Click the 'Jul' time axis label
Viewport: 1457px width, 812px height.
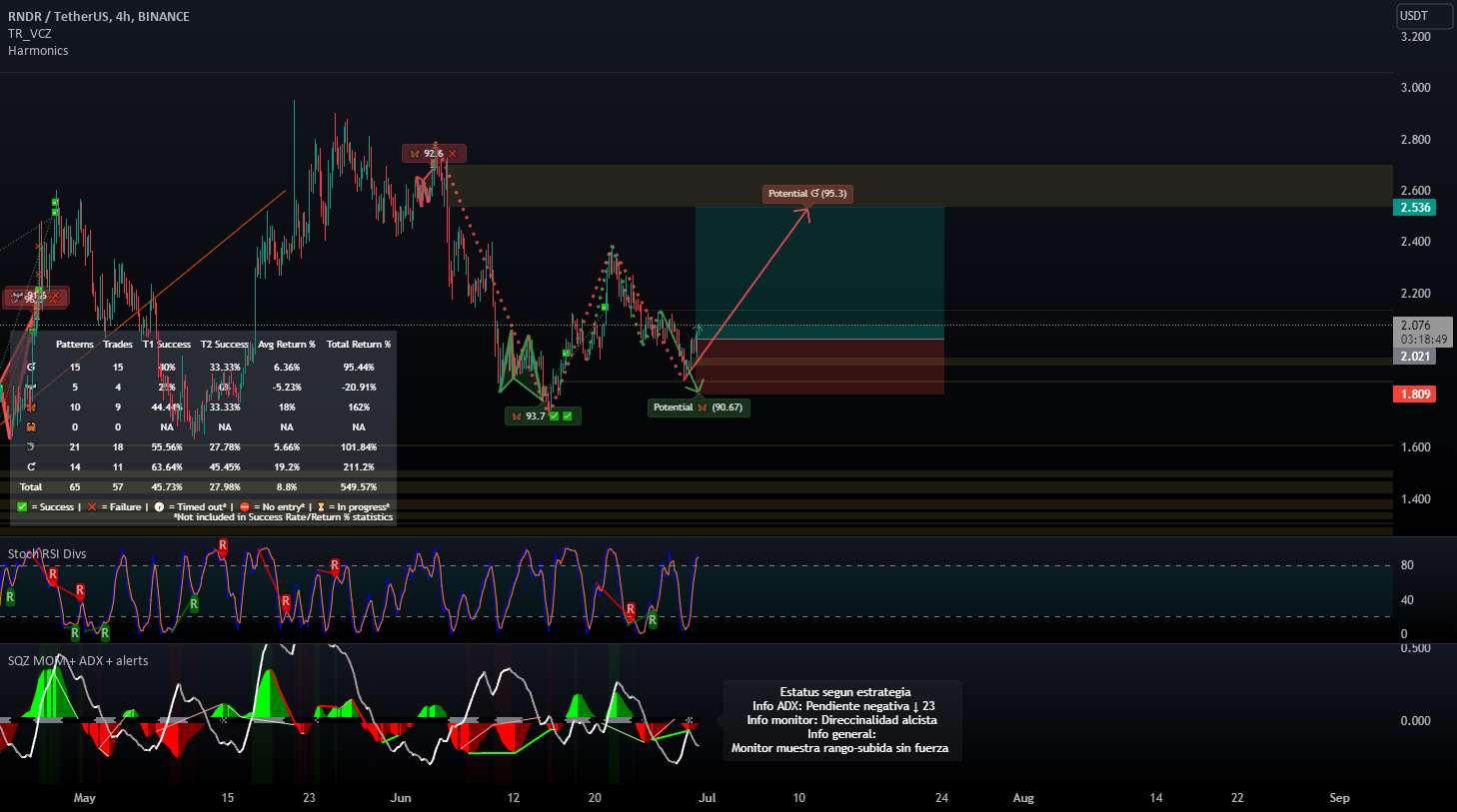tap(707, 798)
